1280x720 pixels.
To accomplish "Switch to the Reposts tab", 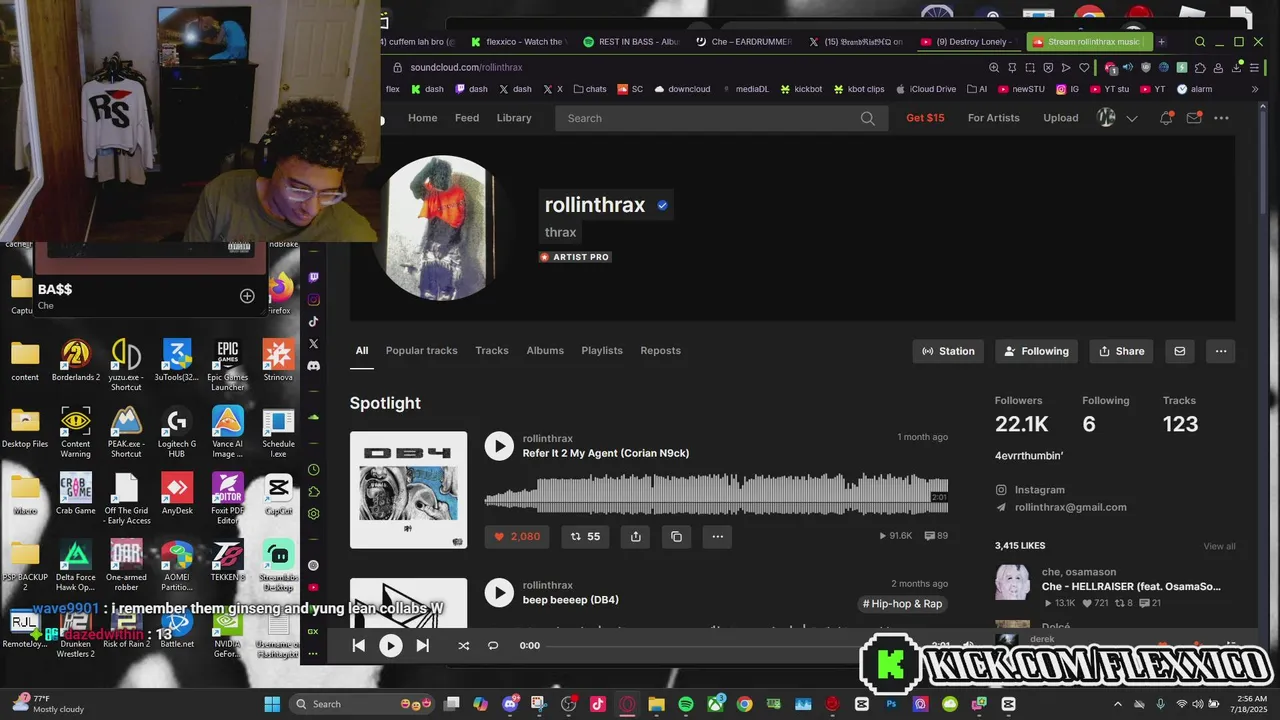I will [660, 351].
